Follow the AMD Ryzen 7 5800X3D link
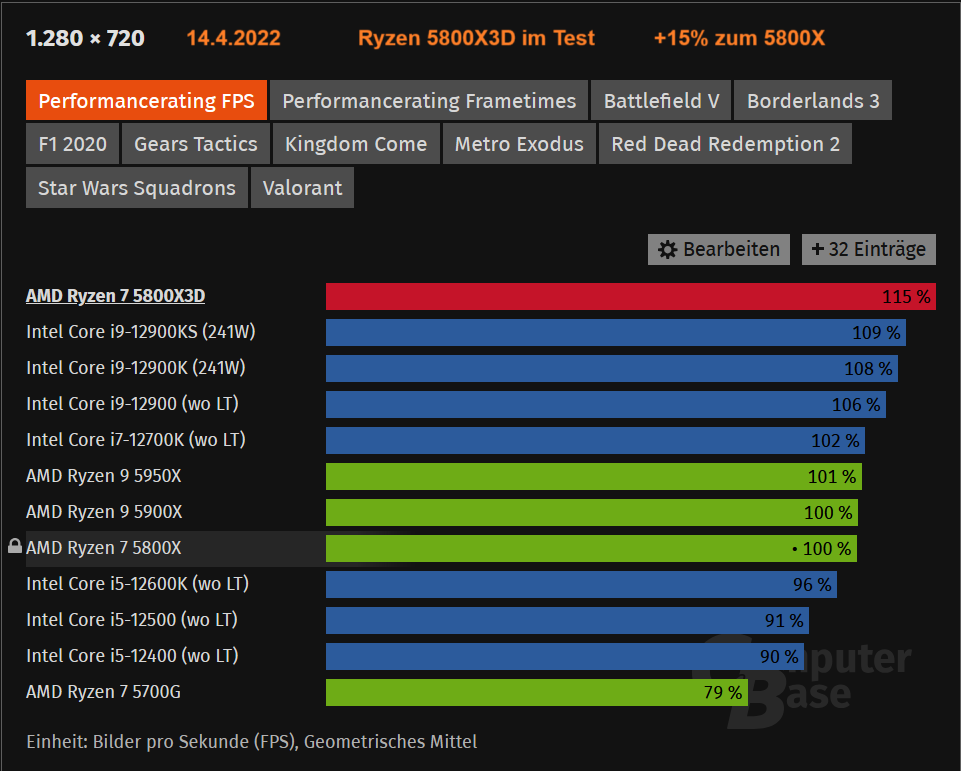961x771 pixels. click(115, 296)
